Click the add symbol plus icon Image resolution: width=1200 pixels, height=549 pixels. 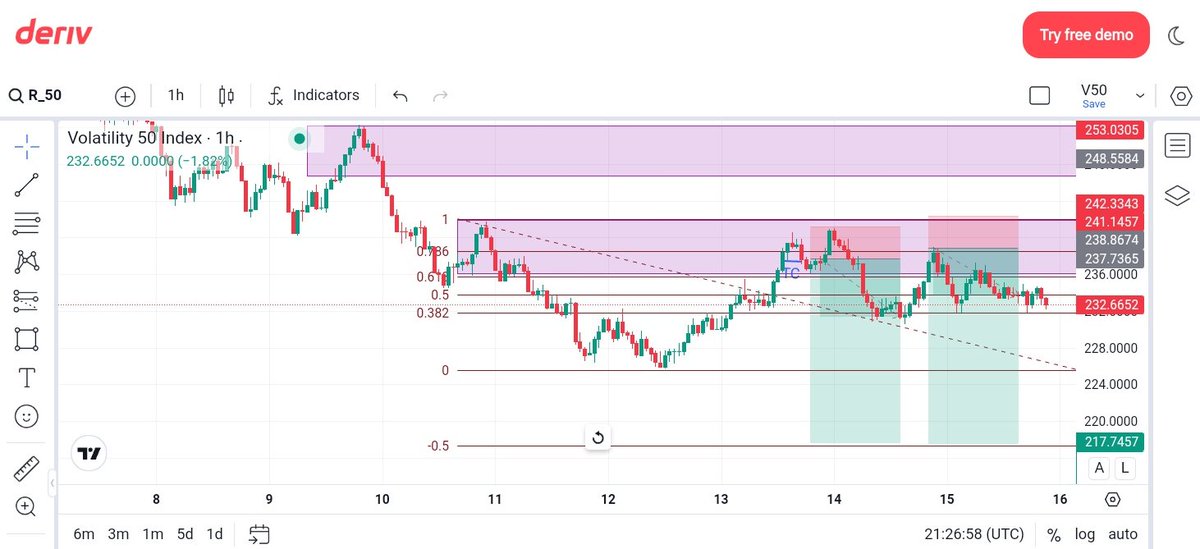125,96
